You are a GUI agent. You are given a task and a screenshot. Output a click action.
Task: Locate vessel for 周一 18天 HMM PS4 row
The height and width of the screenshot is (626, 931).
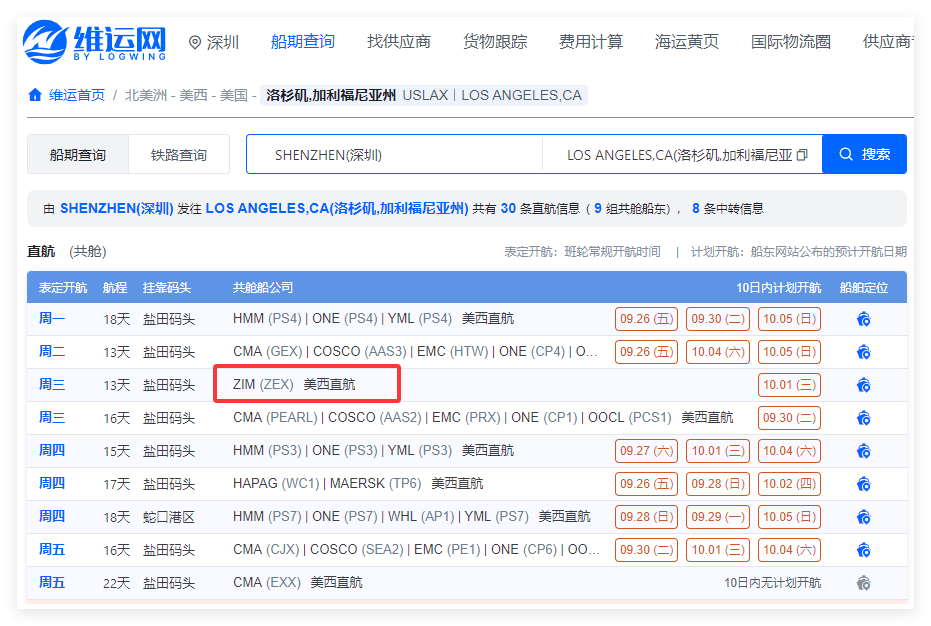point(863,320)
